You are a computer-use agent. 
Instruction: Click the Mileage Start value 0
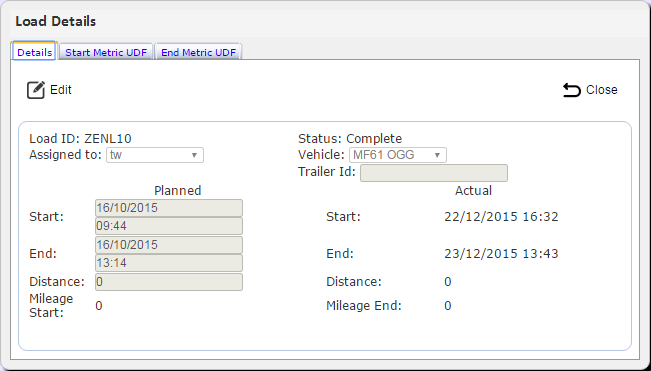point(99,306)
